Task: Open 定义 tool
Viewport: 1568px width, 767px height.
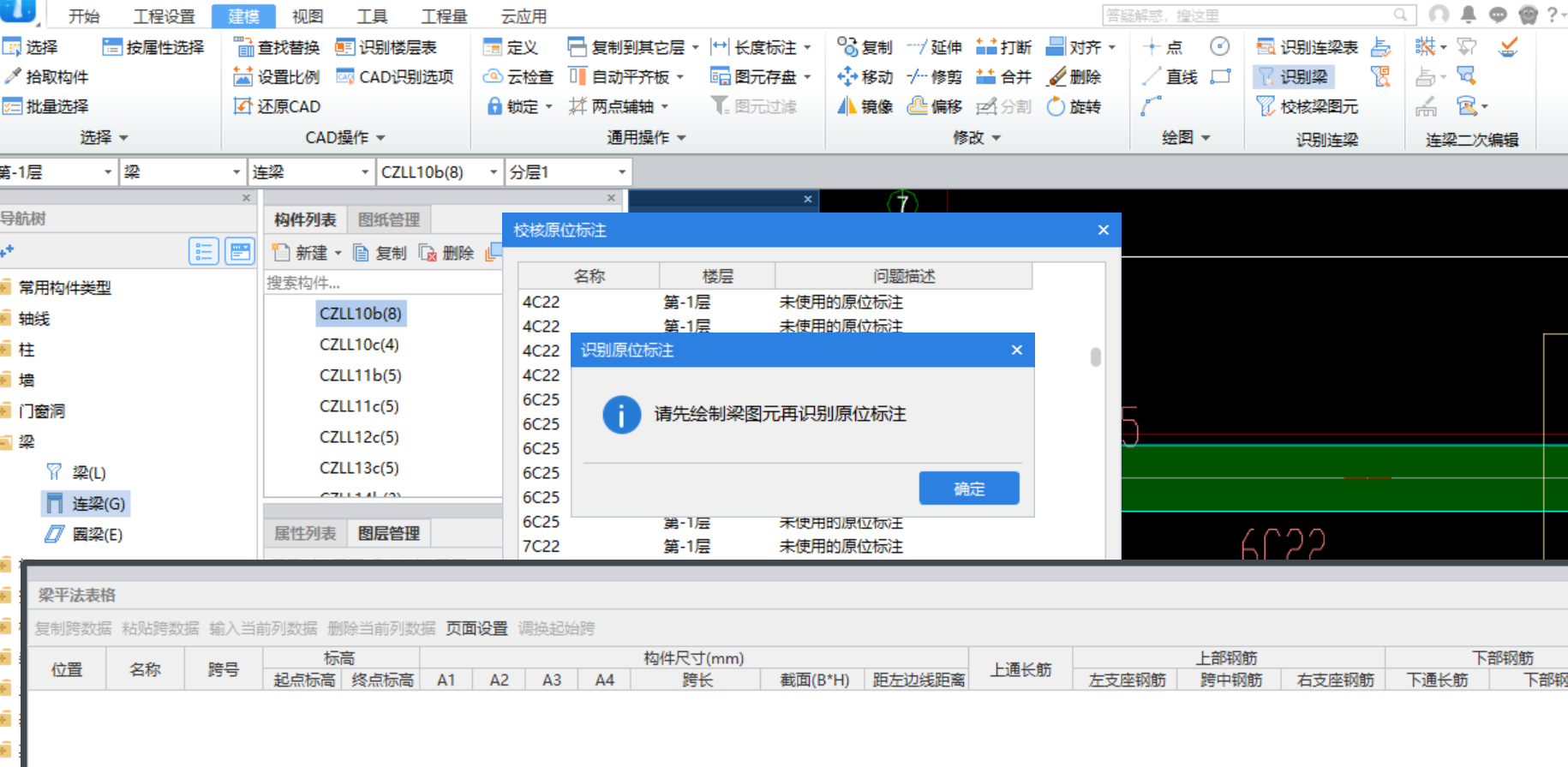Action: click(x=511, y=47)
